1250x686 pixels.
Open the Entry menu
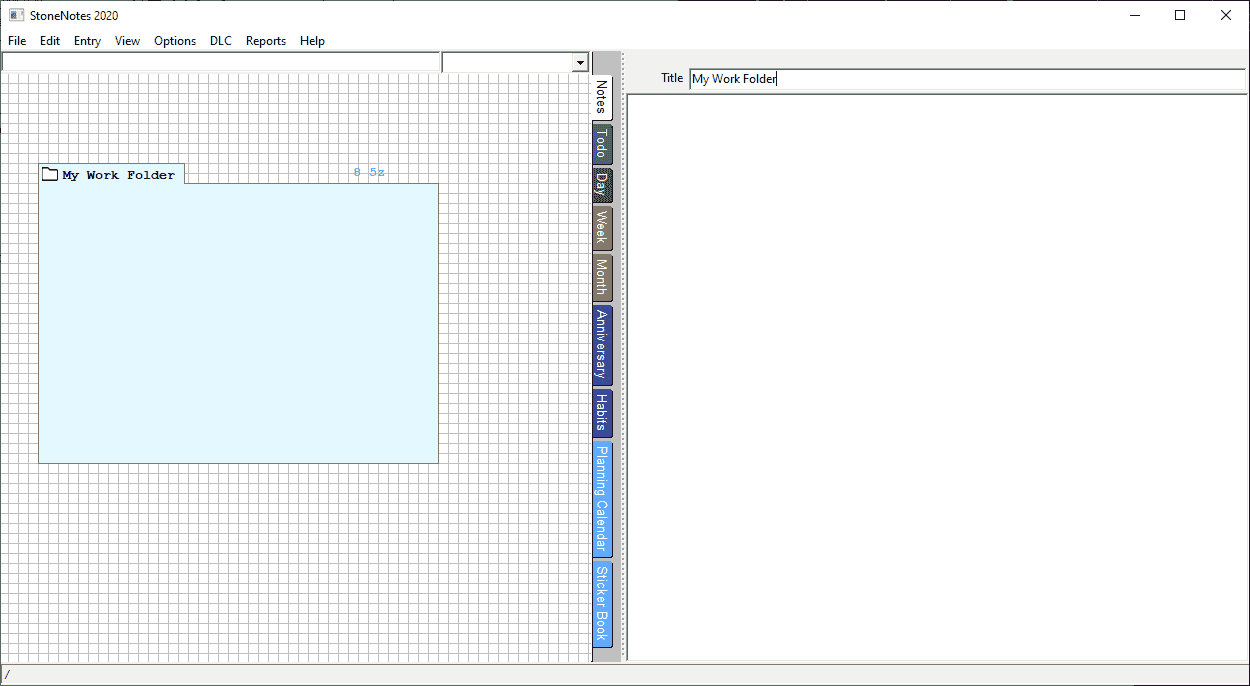point(87,41)
